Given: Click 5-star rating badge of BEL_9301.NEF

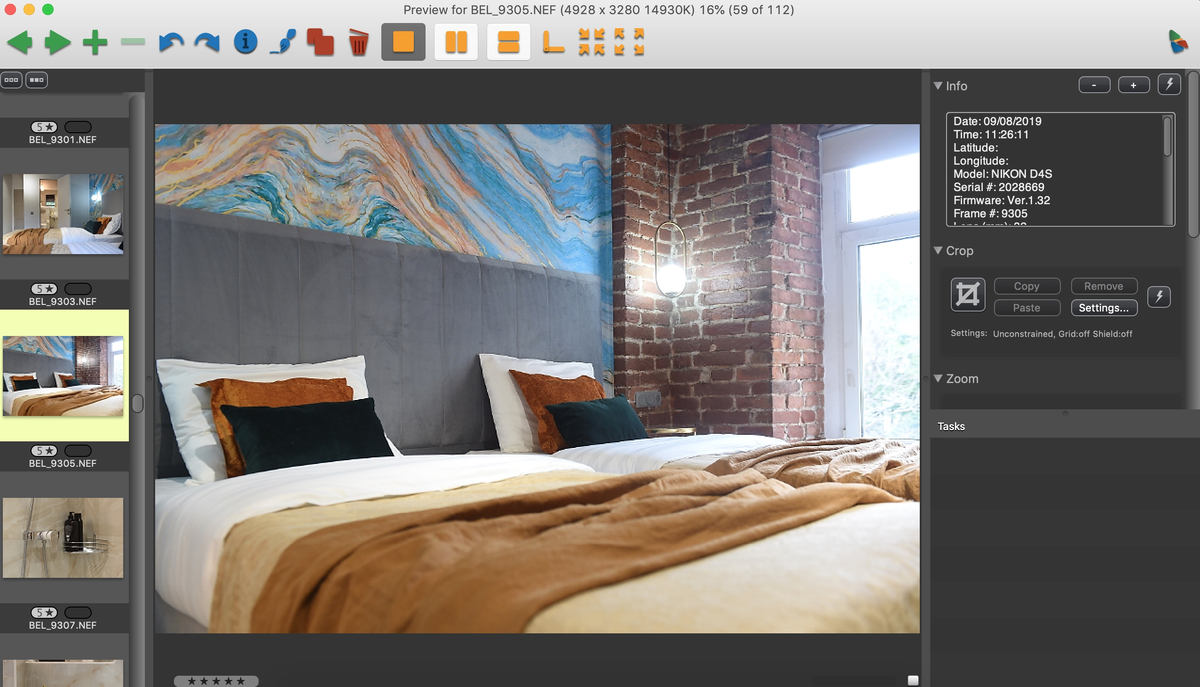Looking at the screenshot, I should click(45, 127).
